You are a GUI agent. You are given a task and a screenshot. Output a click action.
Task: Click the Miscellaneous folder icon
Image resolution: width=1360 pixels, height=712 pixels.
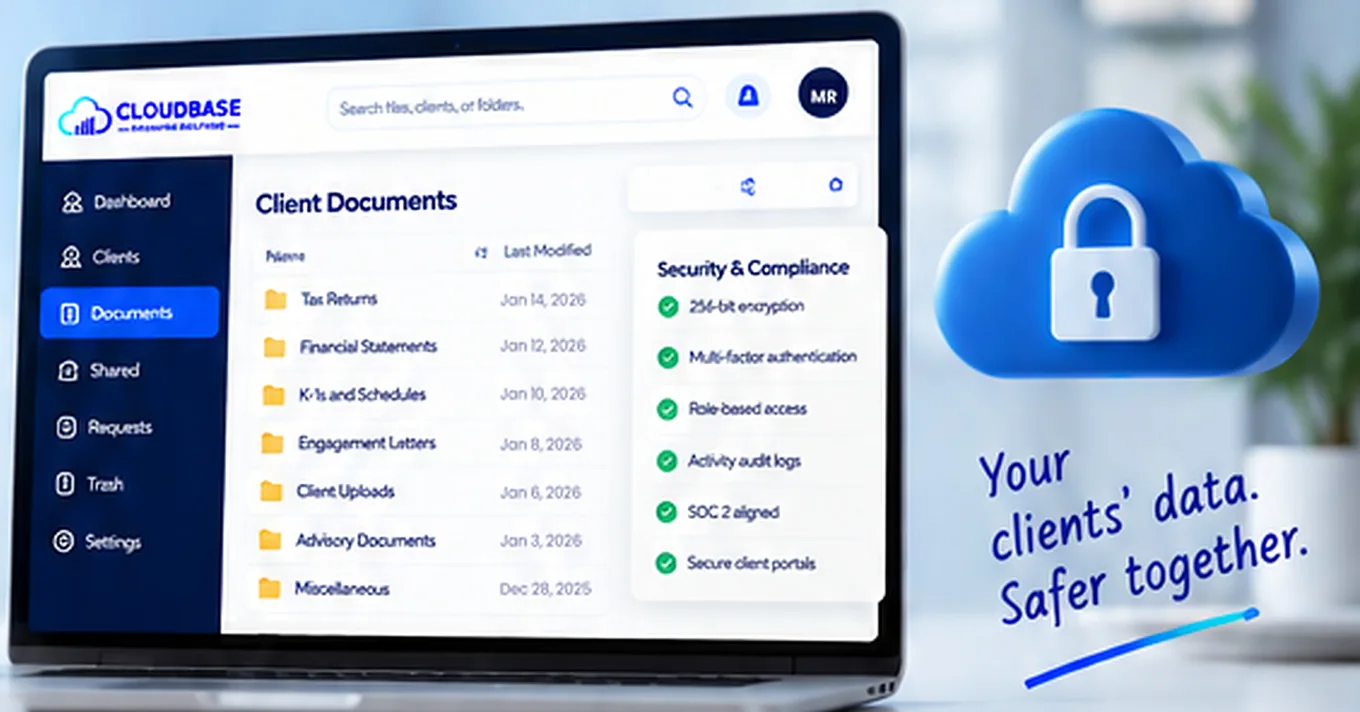point(269,588)
